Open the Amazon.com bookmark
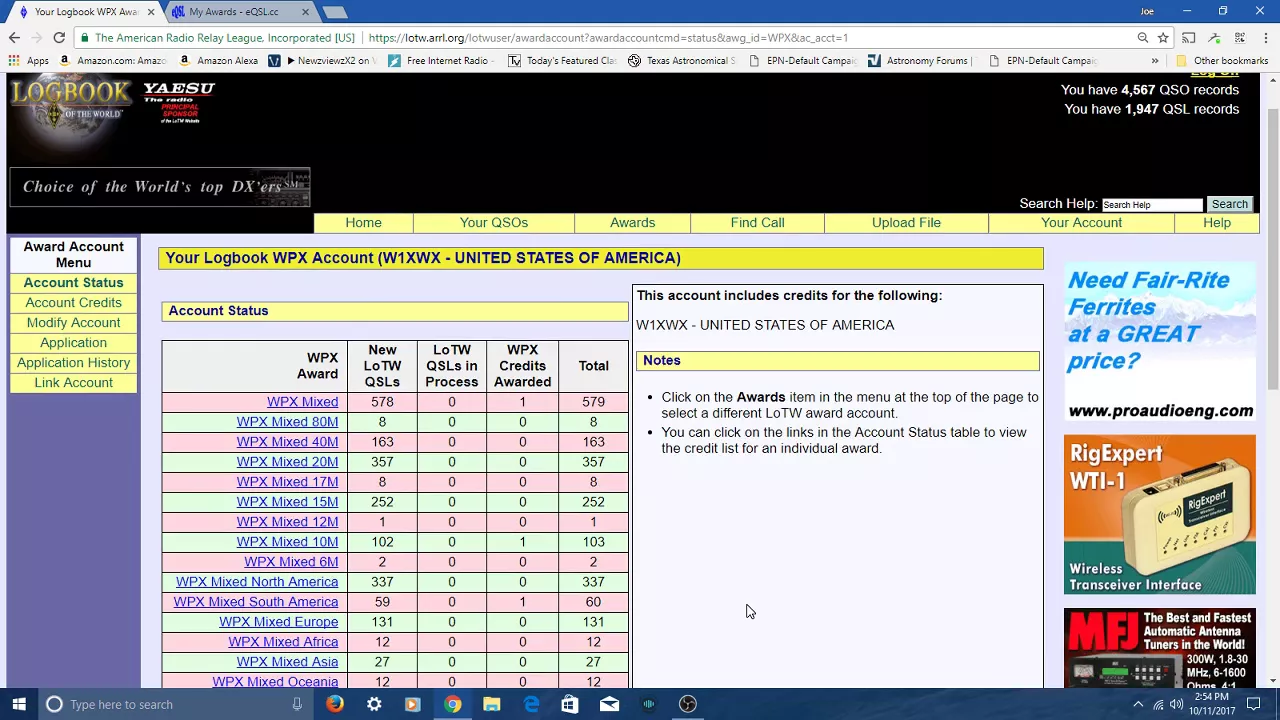 tap(111, 61)
